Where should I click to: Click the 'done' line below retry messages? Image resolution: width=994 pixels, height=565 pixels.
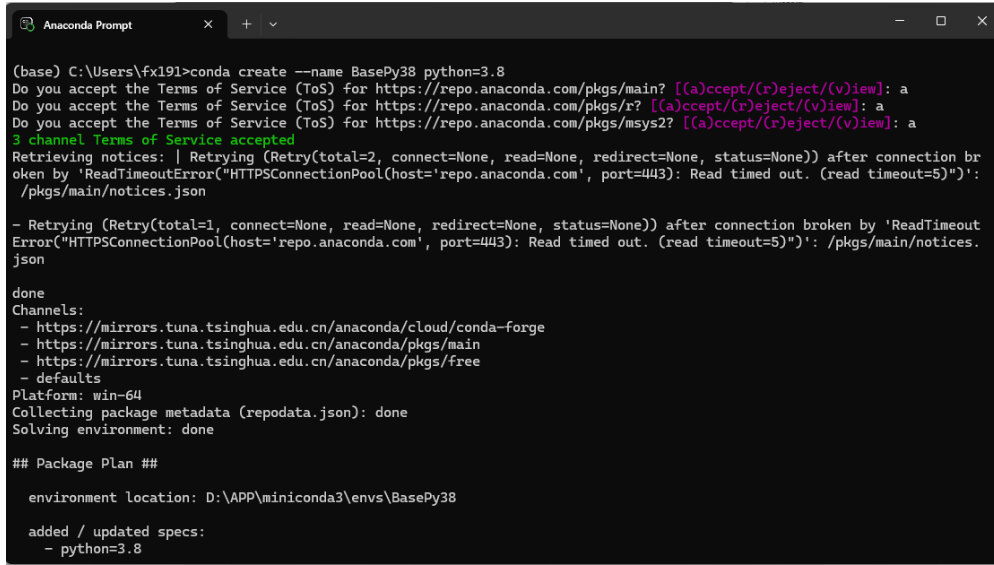click(x=29, y=293)
